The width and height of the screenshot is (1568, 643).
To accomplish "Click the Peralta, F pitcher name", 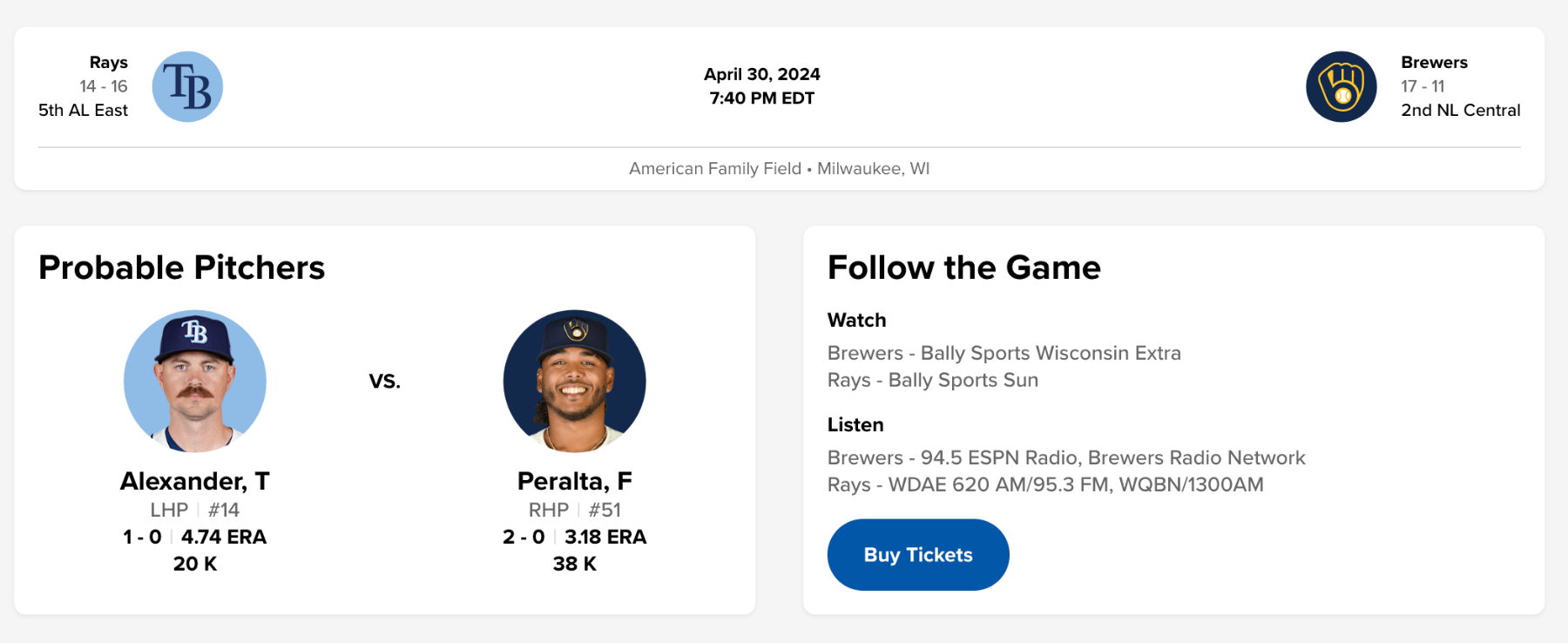I will click(x=574, y=481).
